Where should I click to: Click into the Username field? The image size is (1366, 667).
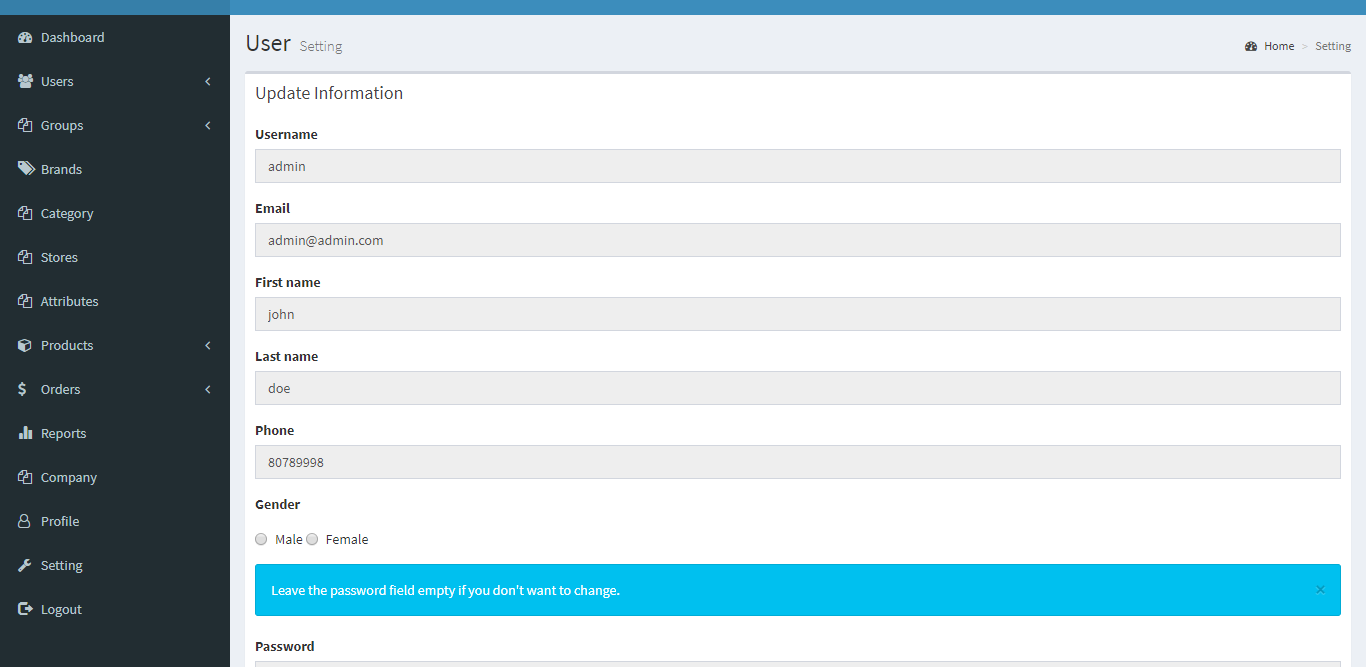tap(798, 166)
